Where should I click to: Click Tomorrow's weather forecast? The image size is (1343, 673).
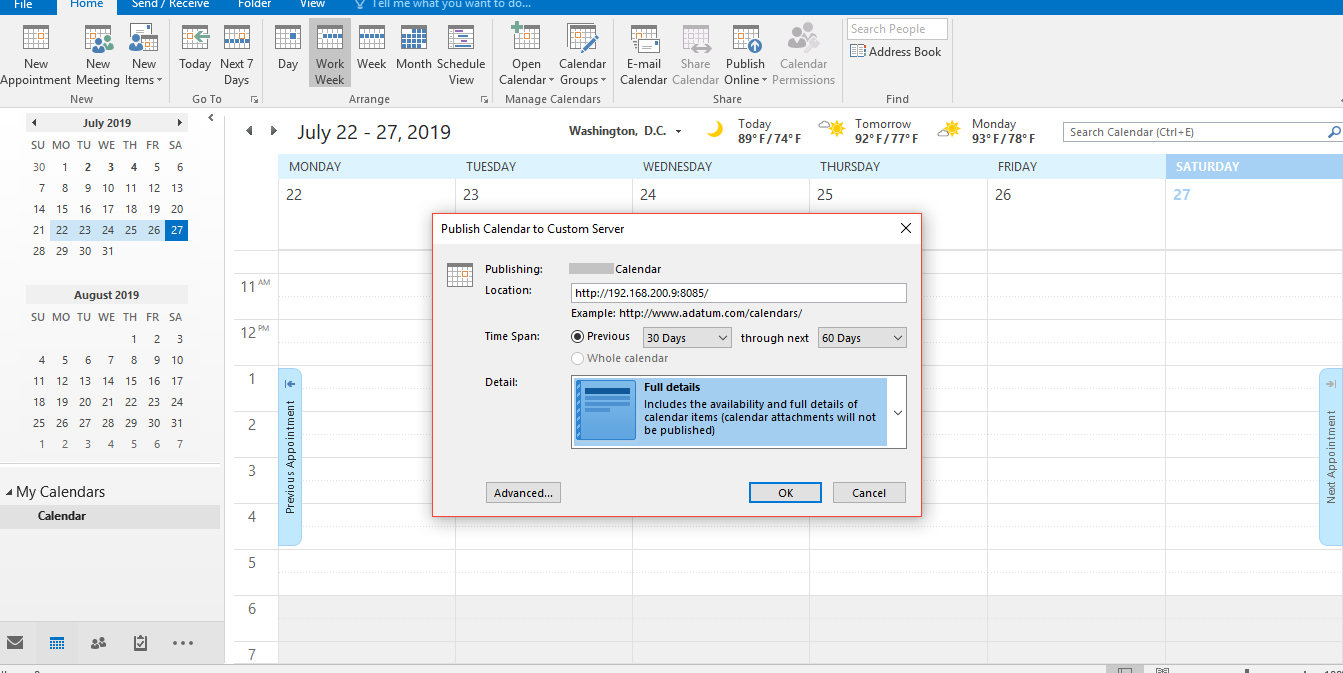(x=868, y=131)
